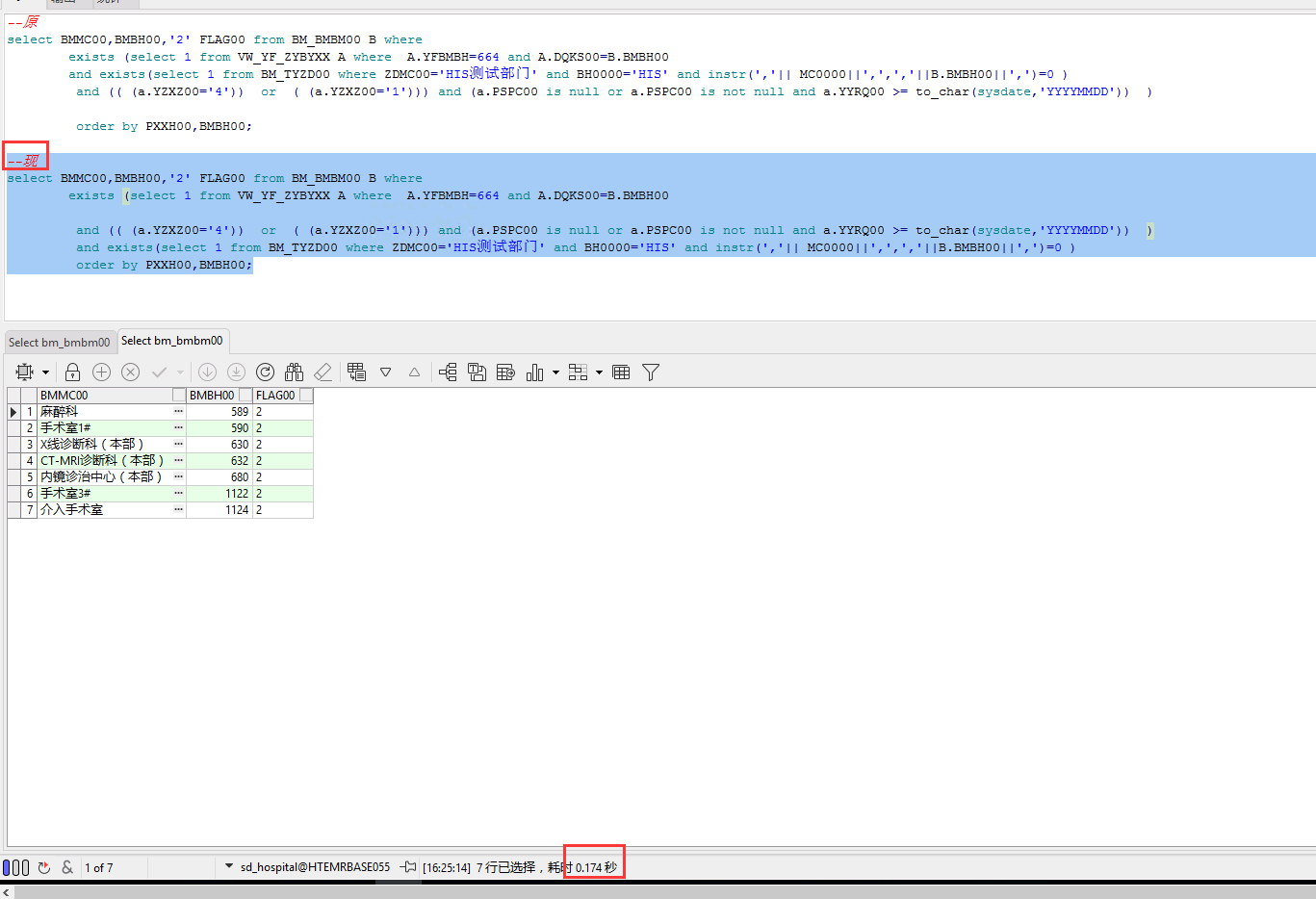Toggle the checkbox in BMBH00 column header

point(245,395)
